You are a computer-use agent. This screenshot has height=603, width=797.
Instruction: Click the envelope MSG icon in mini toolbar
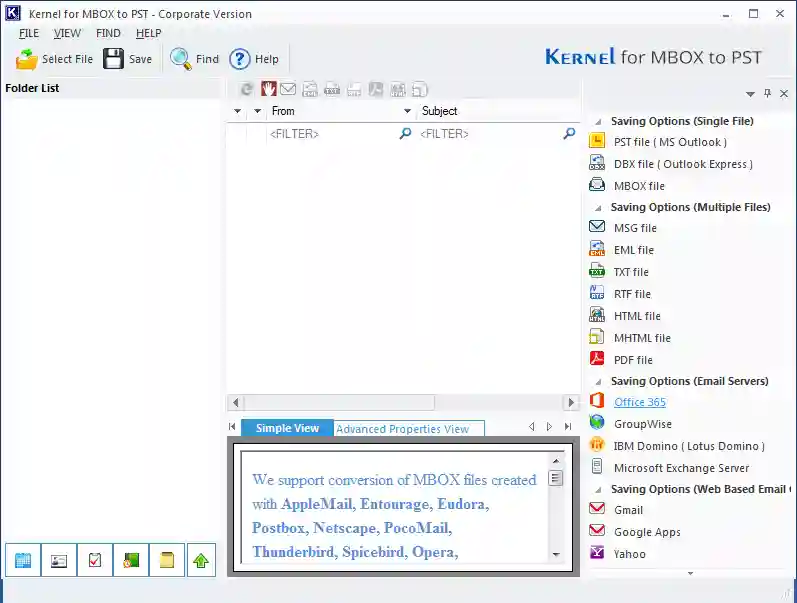coord(288,89)
